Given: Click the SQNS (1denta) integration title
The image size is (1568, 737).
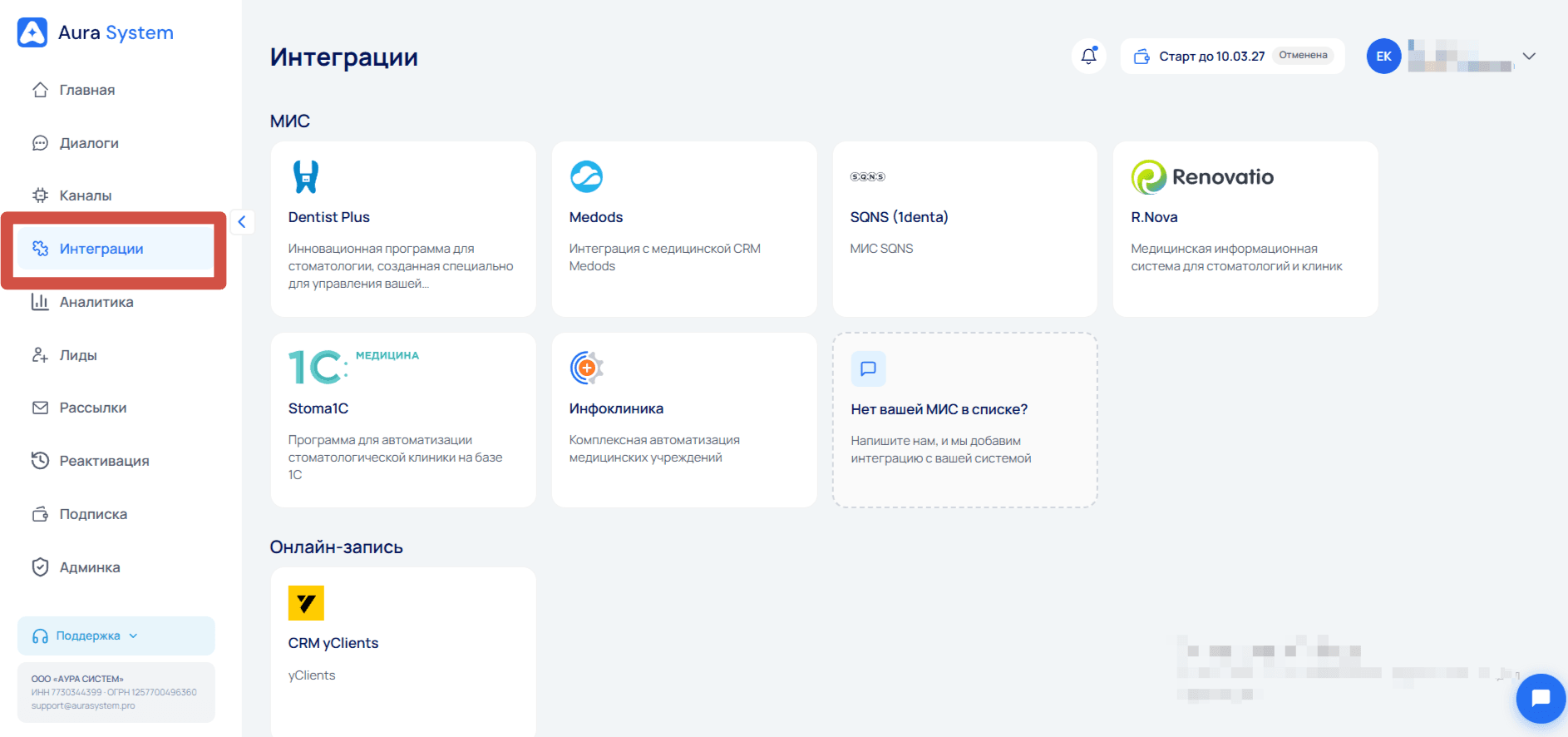Looking at the screenshot, I should pyautogui.click(x=900, y=217).
